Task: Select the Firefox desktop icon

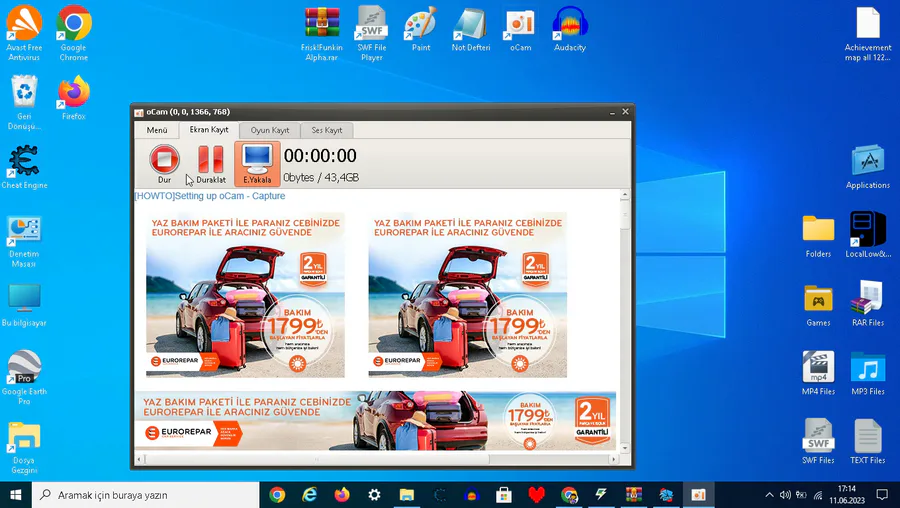Action: 73,98
